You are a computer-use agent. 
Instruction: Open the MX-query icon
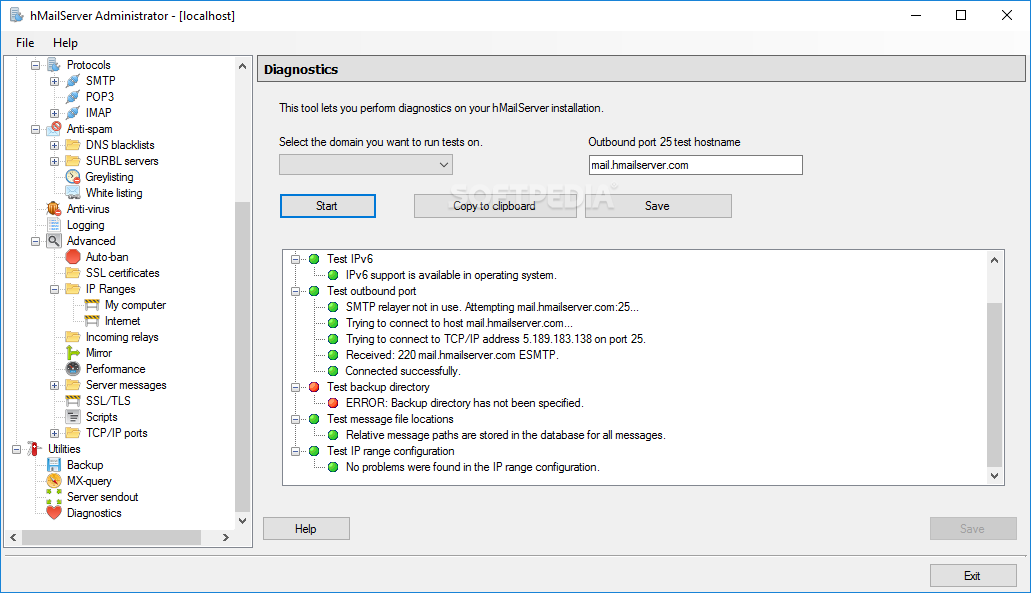(54, 481)
